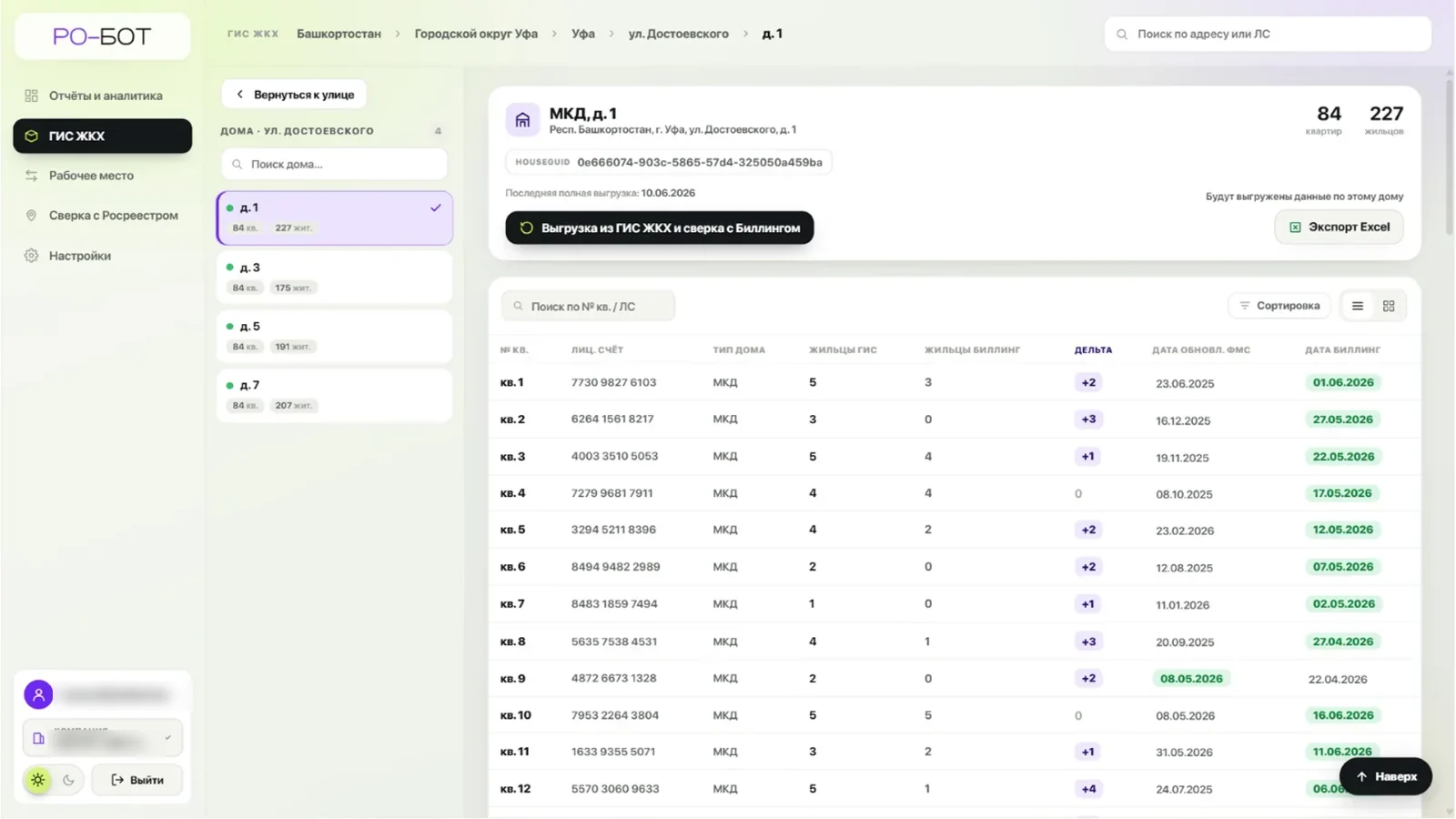Select house д.3 in the list
The height and width of the screenshot is (819, 1456).
point(335,278)
